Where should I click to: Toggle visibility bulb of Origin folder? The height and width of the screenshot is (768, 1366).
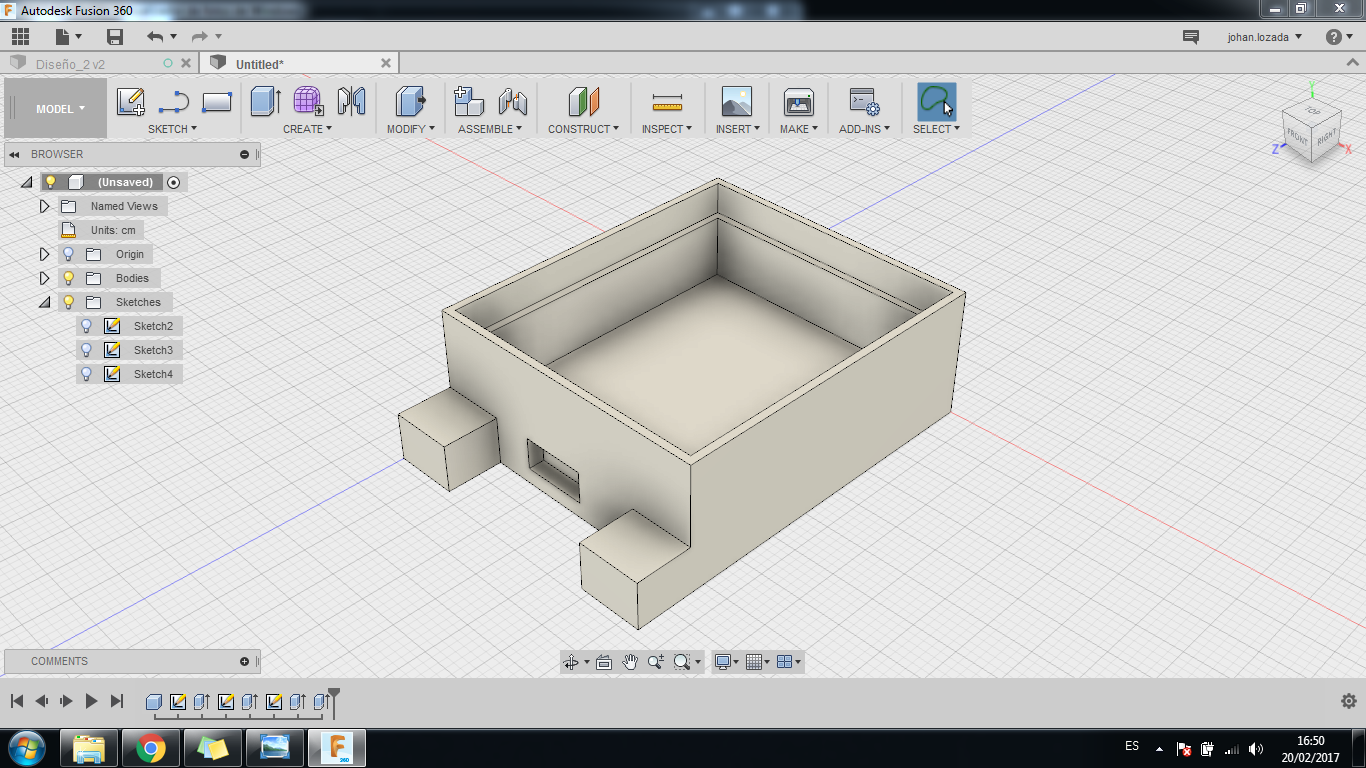tap(68, 254)
